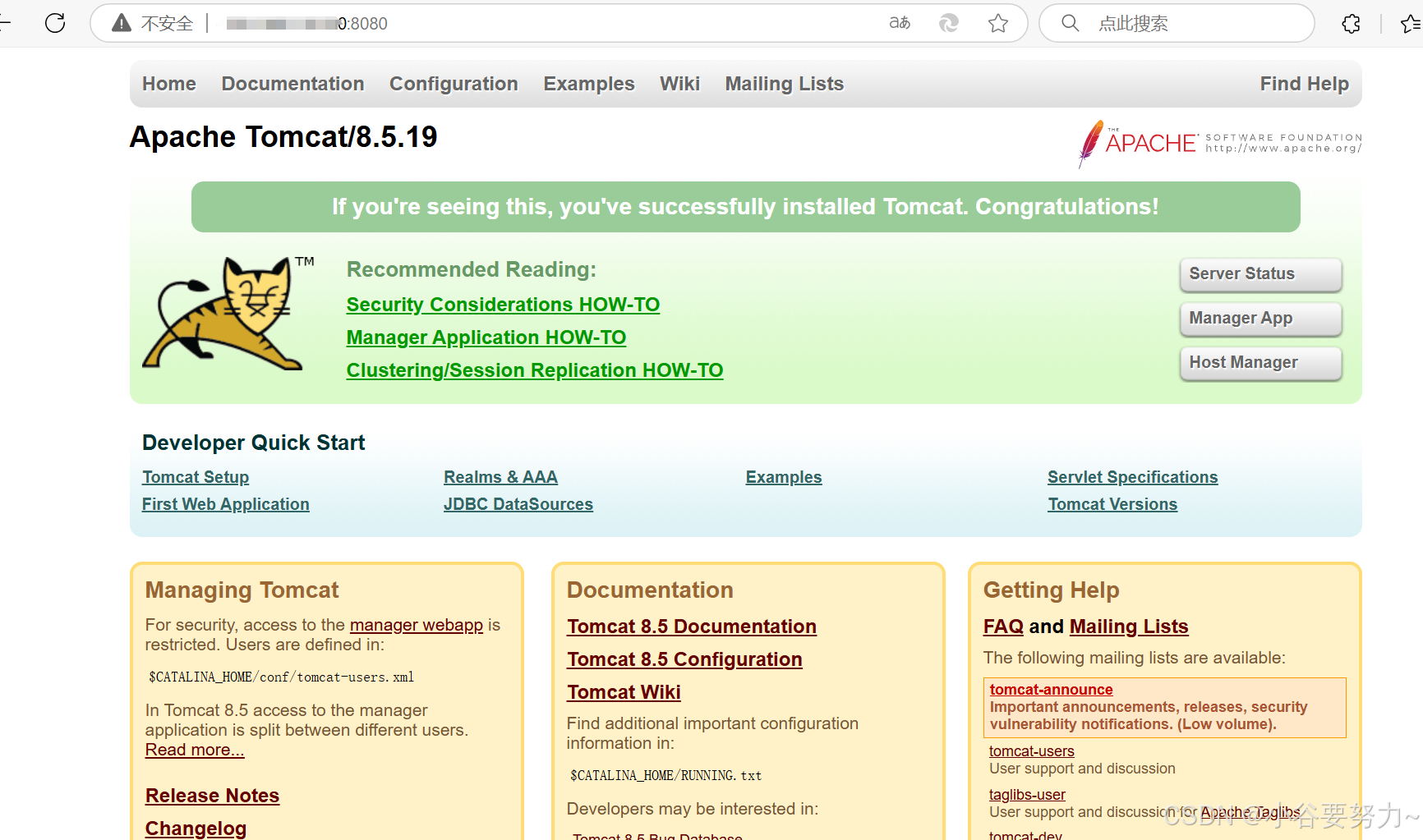The image size is (1423, 840).
Task: Click the tomcat-users.xml path text
Action: [282, 677]
